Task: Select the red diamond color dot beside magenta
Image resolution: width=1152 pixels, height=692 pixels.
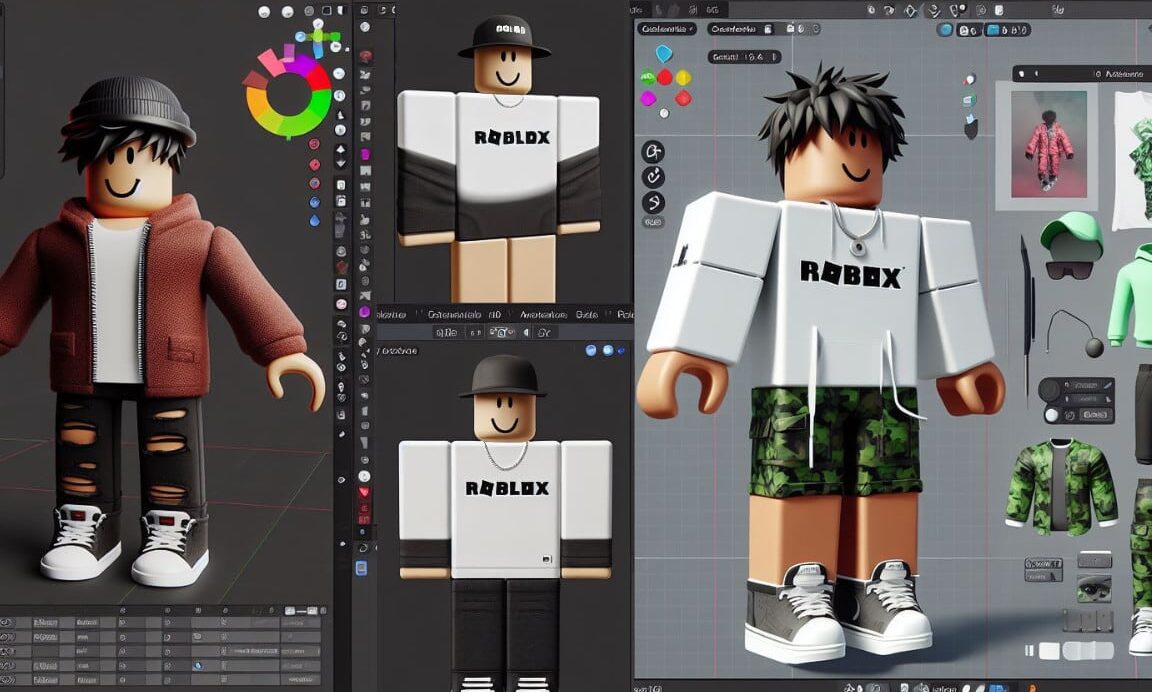Action: (683, 98)
